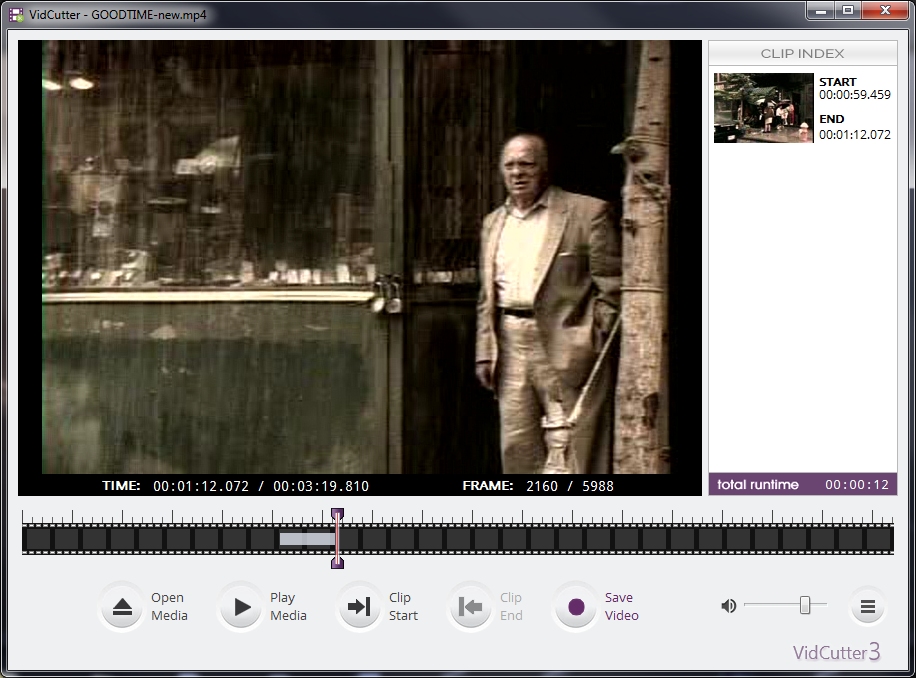Click the Clip End arrow icon
The image size is (916, 678).
pyautogui.click(x=470, y=607)
